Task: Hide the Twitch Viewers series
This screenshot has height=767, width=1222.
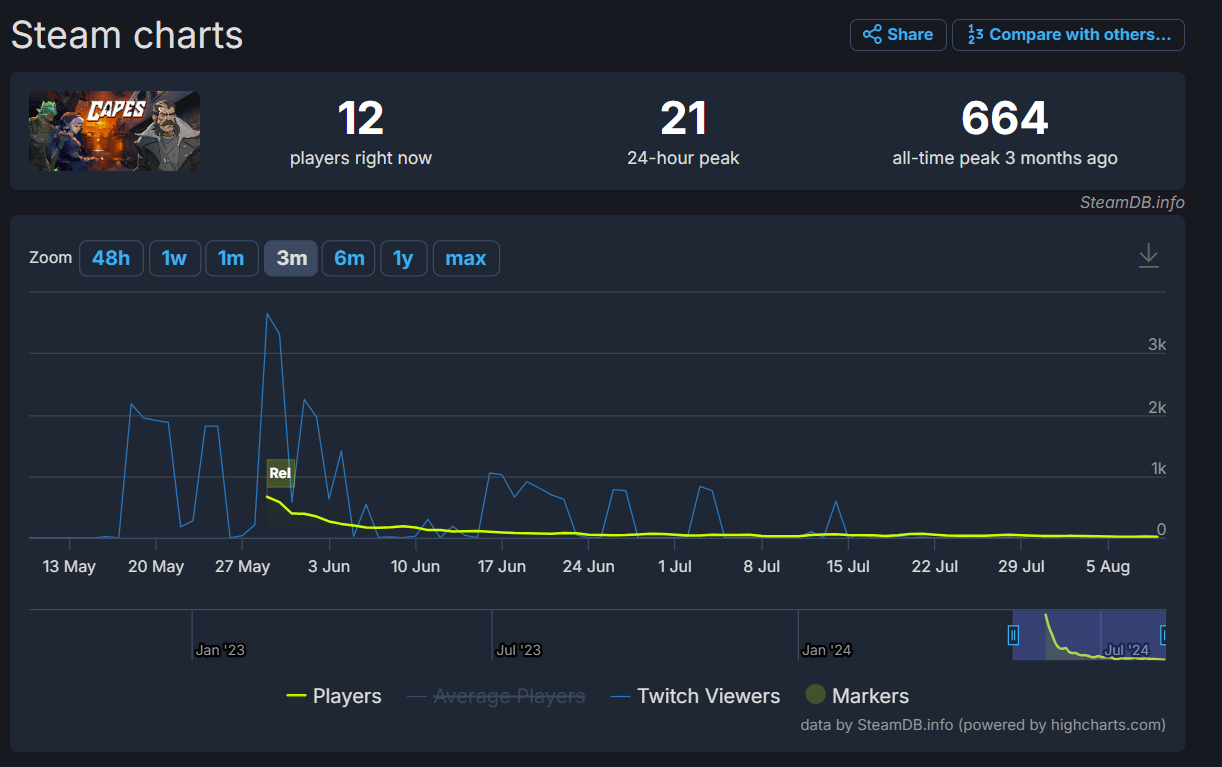Action: point(695,696)
